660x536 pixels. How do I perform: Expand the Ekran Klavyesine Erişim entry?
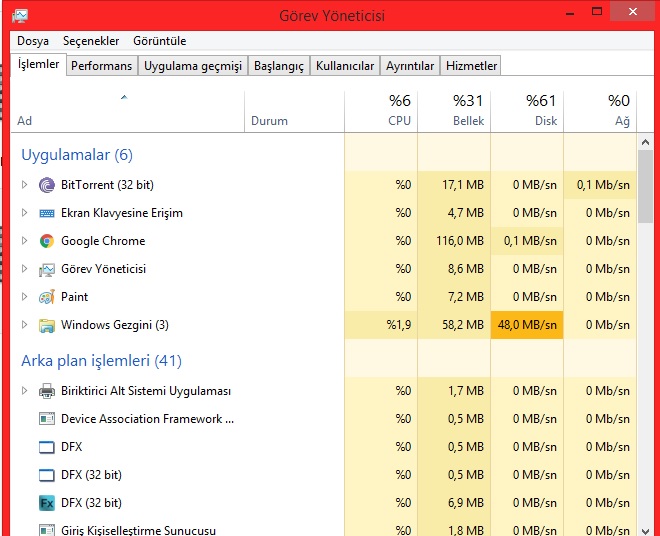[x=24, y=213]
